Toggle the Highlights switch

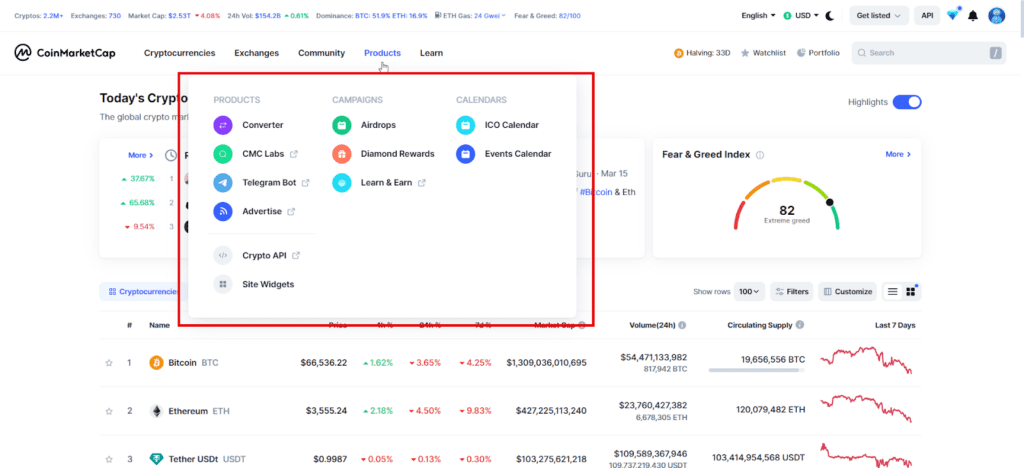907,102
